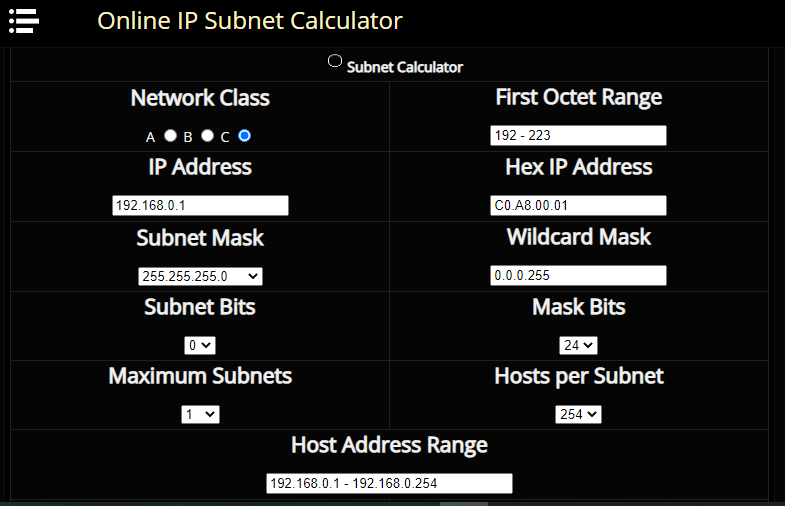Click the Network Class heading
This screenshot has width=785, height=506.
[x=200, y=98]
